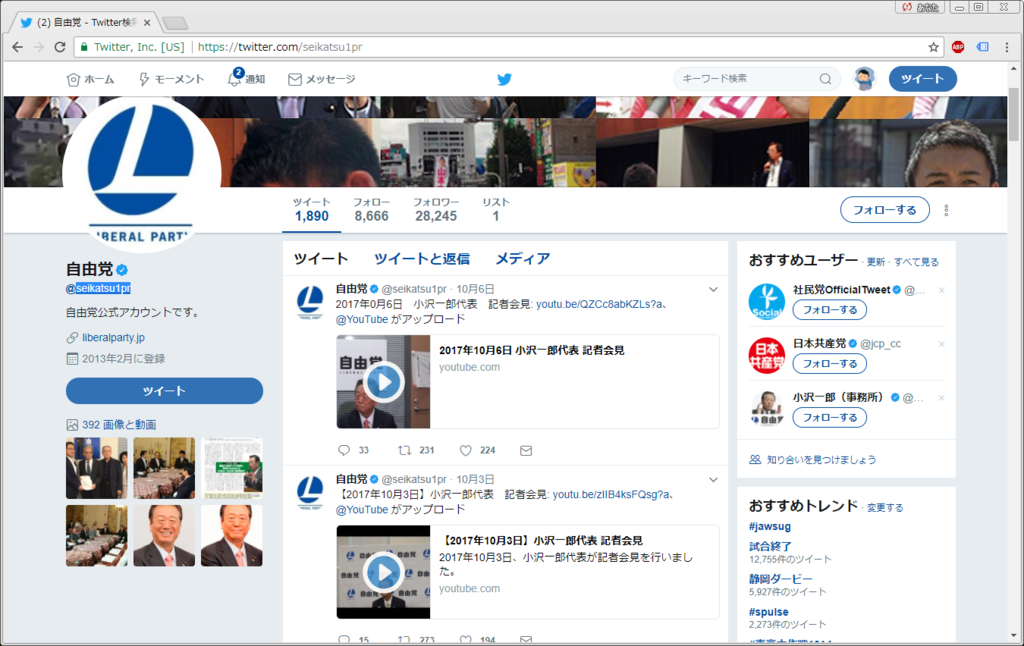Click the page vertical scrollbar thumb
This screenshot has width=1024, height=646.
point(1014,112)
